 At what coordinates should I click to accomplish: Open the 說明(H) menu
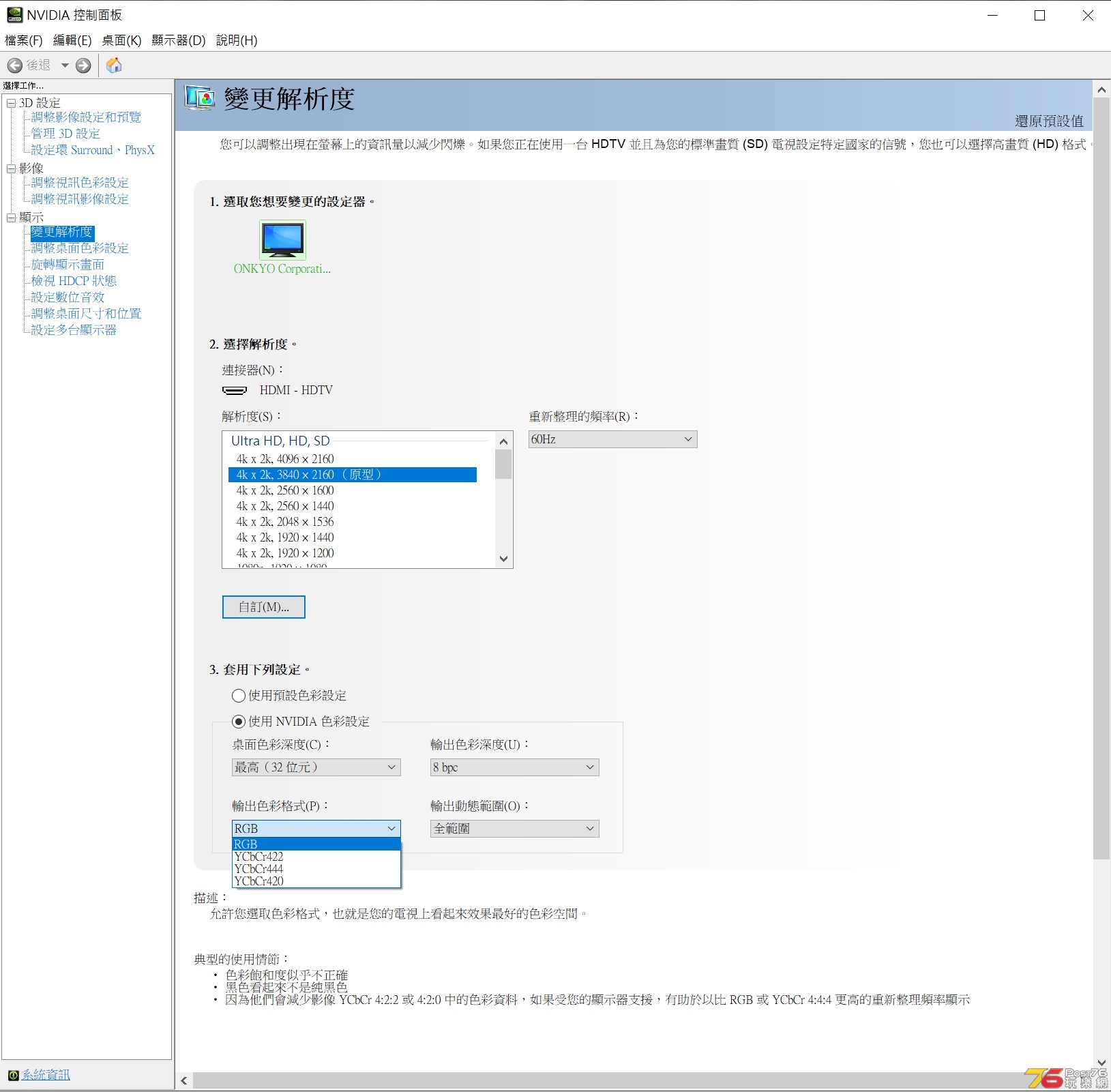[x=237, y=40]
